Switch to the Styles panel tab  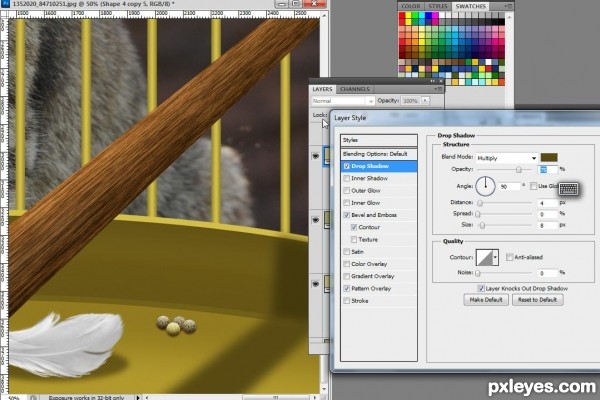[x=438, y=6]
